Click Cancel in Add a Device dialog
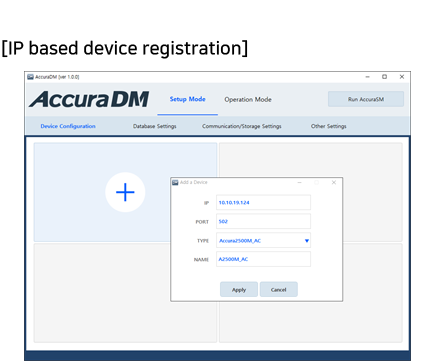The width and height of the screenshot is (433, 361). (278, 289)
